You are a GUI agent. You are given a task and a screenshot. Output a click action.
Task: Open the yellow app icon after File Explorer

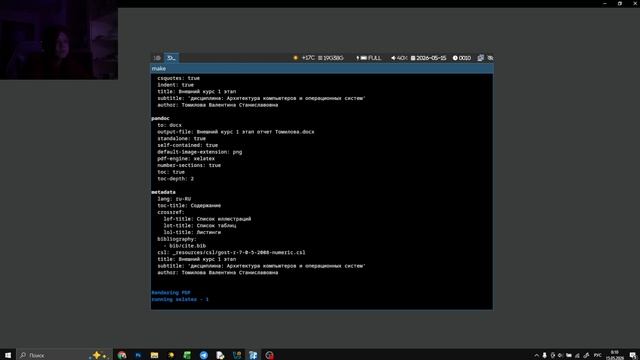171,355
